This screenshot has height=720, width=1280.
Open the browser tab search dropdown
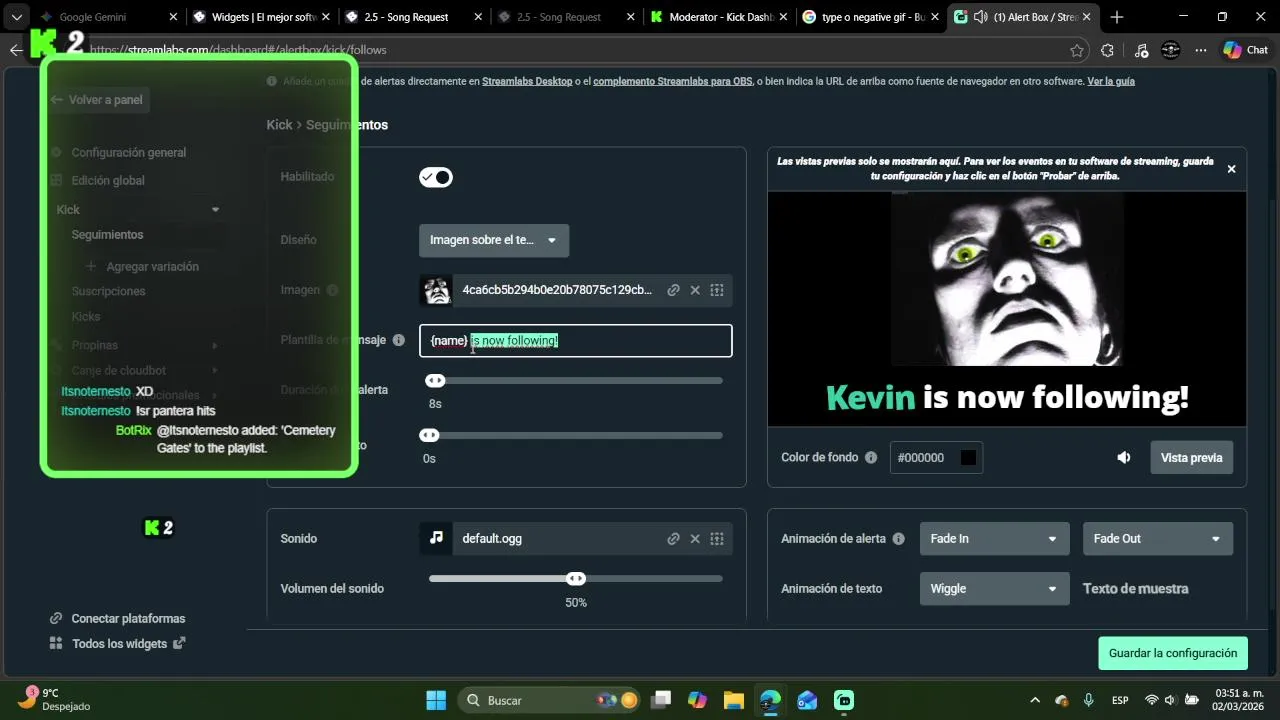16,17
